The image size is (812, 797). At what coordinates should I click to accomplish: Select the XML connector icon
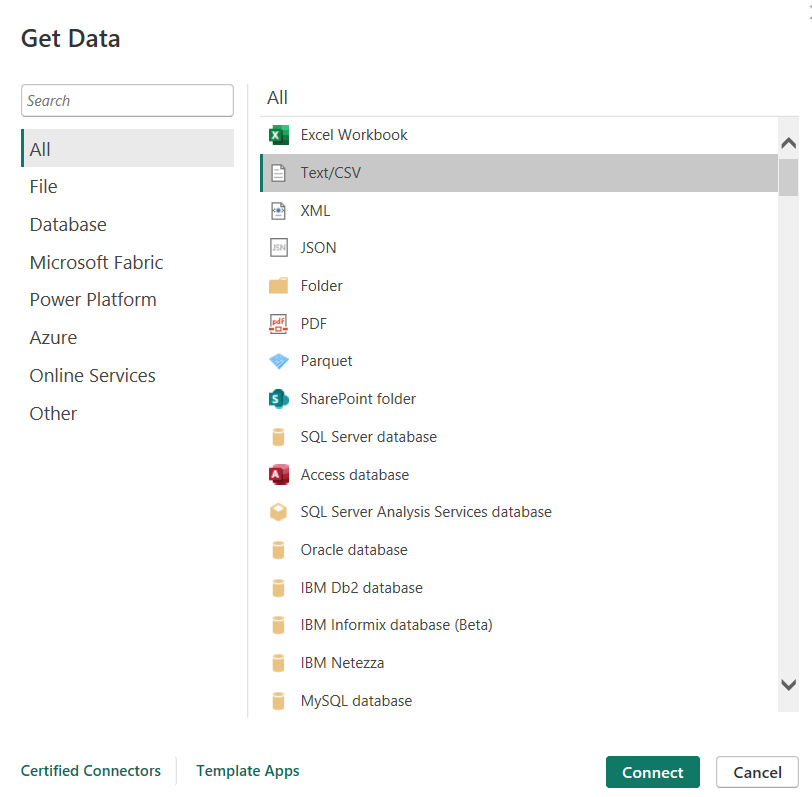[x=279, y=210]
